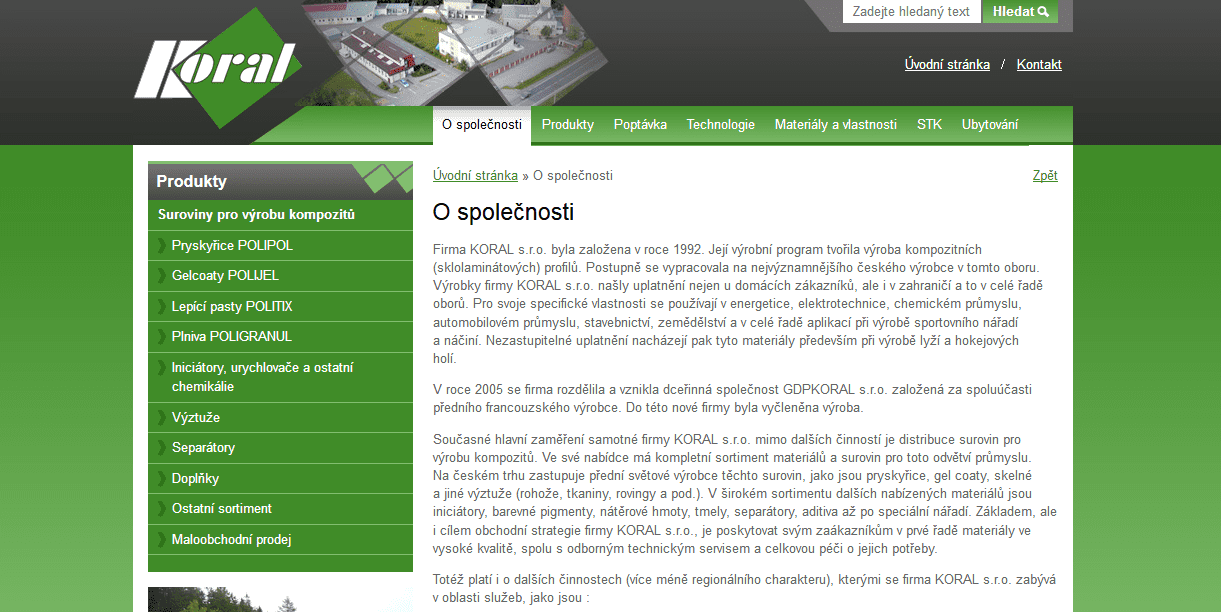Click the breadcrumb link Úvodní stránka
Viewport: 1221px width, 612px height.
(x=475, y=176)
